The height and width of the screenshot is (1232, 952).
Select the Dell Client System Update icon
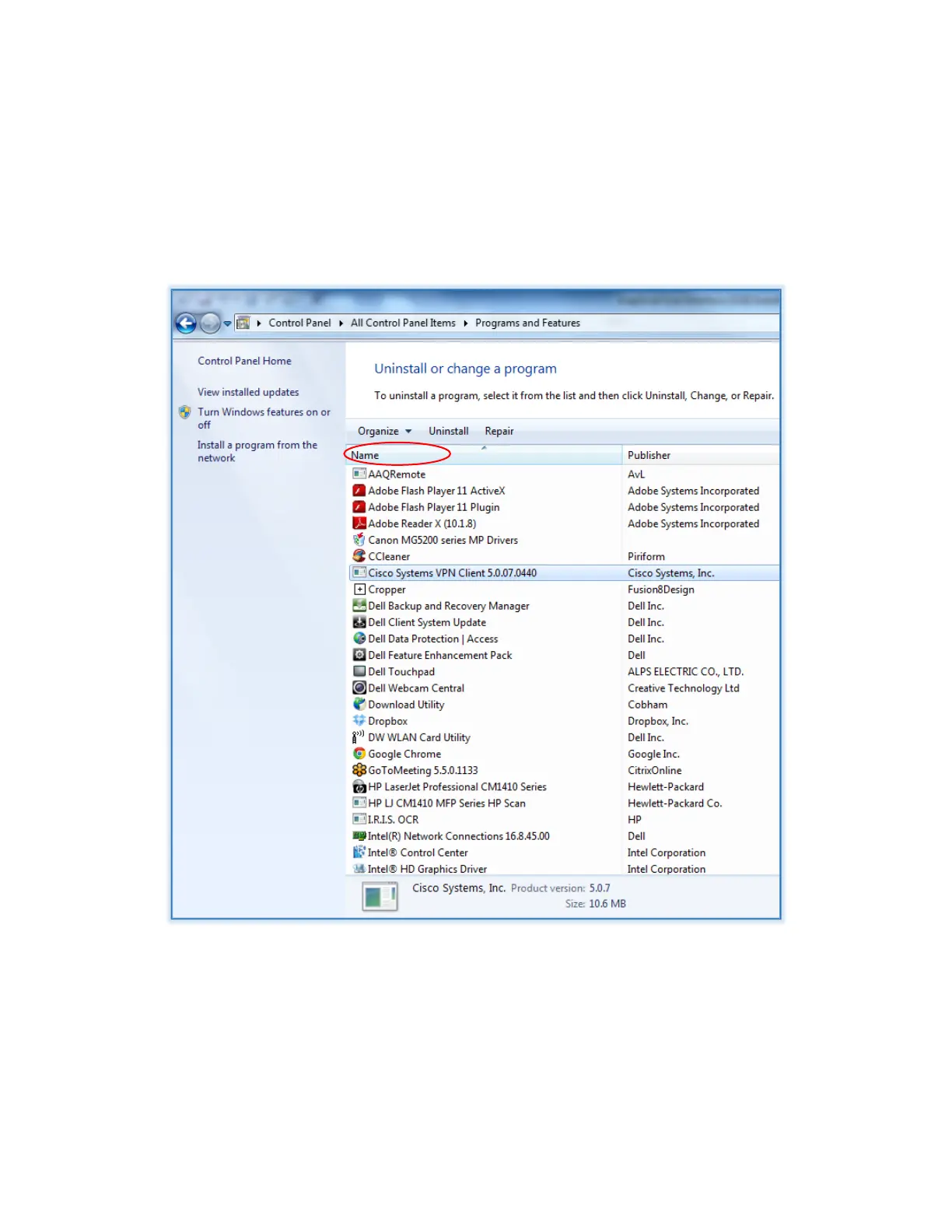coord(359,621)
